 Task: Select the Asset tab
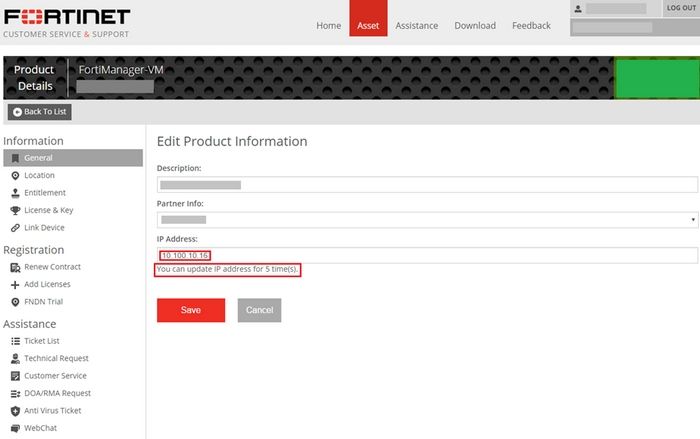tap(368, 18)
